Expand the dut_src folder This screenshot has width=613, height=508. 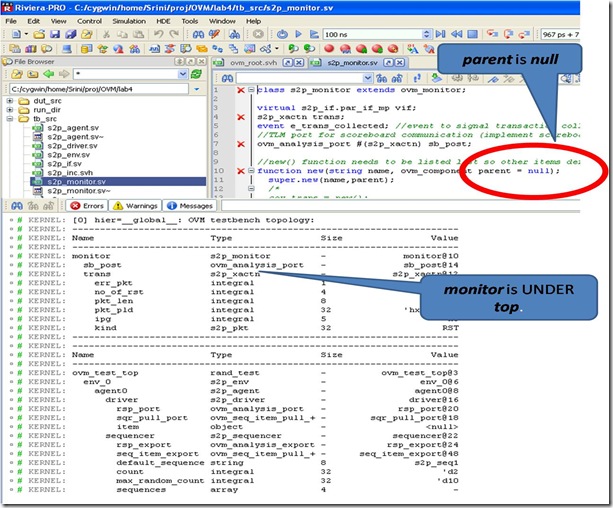tap(10, 101)
